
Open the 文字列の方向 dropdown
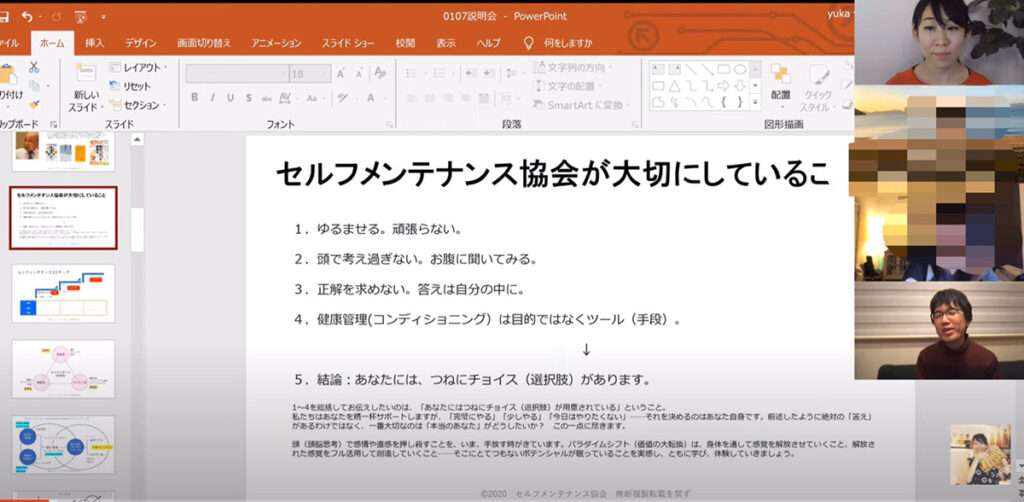(574, 67)
